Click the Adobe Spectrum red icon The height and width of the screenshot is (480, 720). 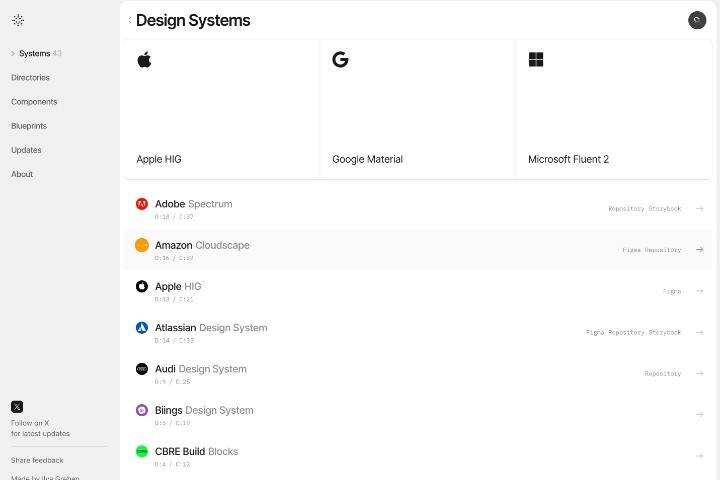click(142, 204)
